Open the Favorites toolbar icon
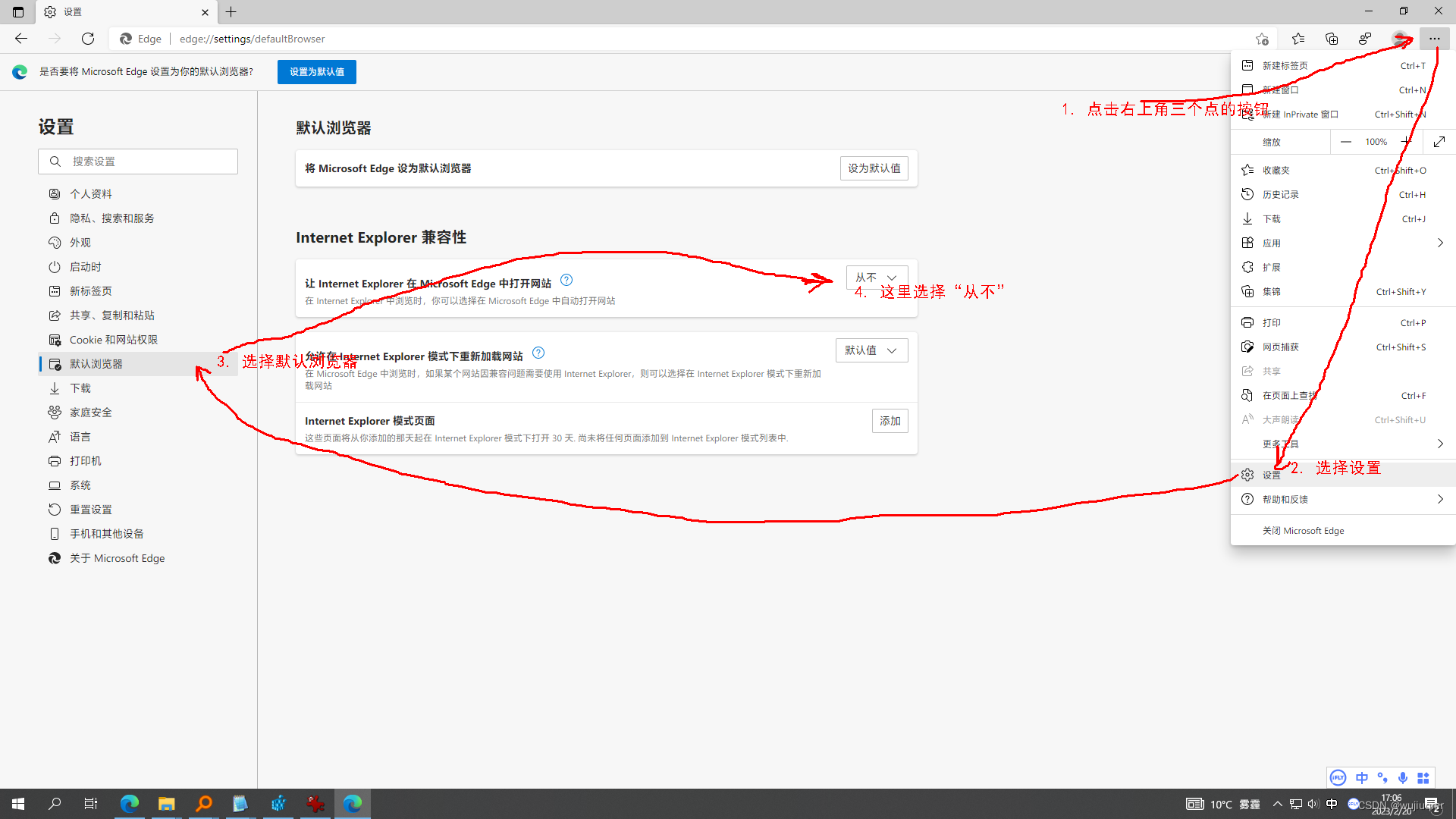This screenshot has height=819, width=1456. [1298, 39]
